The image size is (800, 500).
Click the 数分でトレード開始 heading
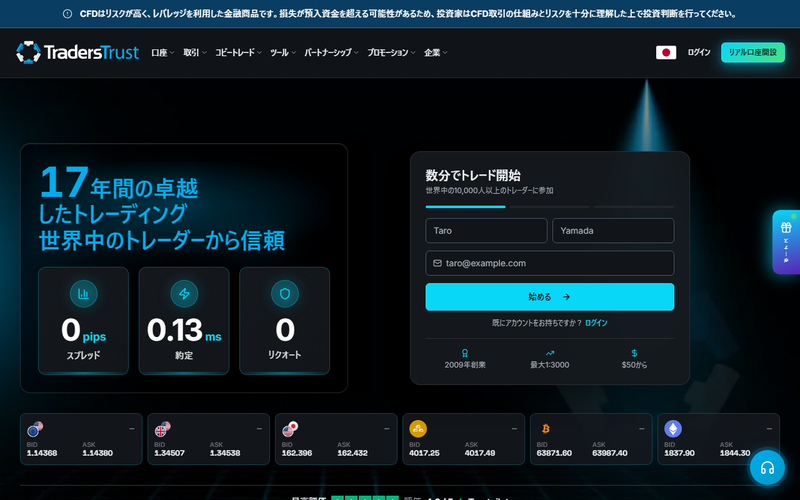[473, 176]
